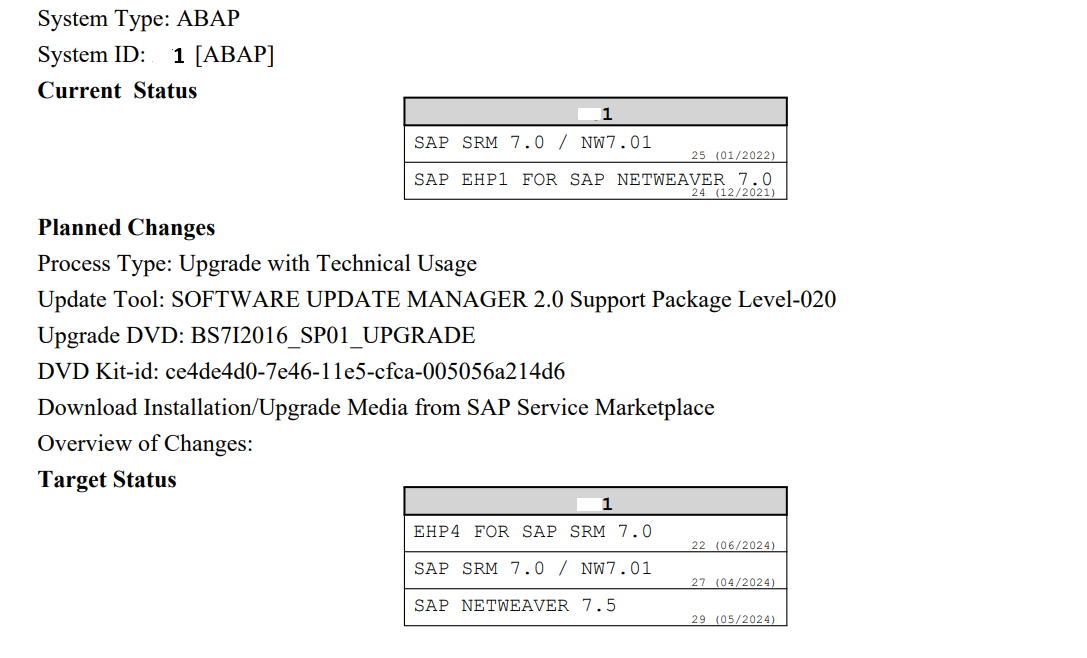Click 'SAP SRM 7.0 / NW7.01' in Target Status table

532,569
